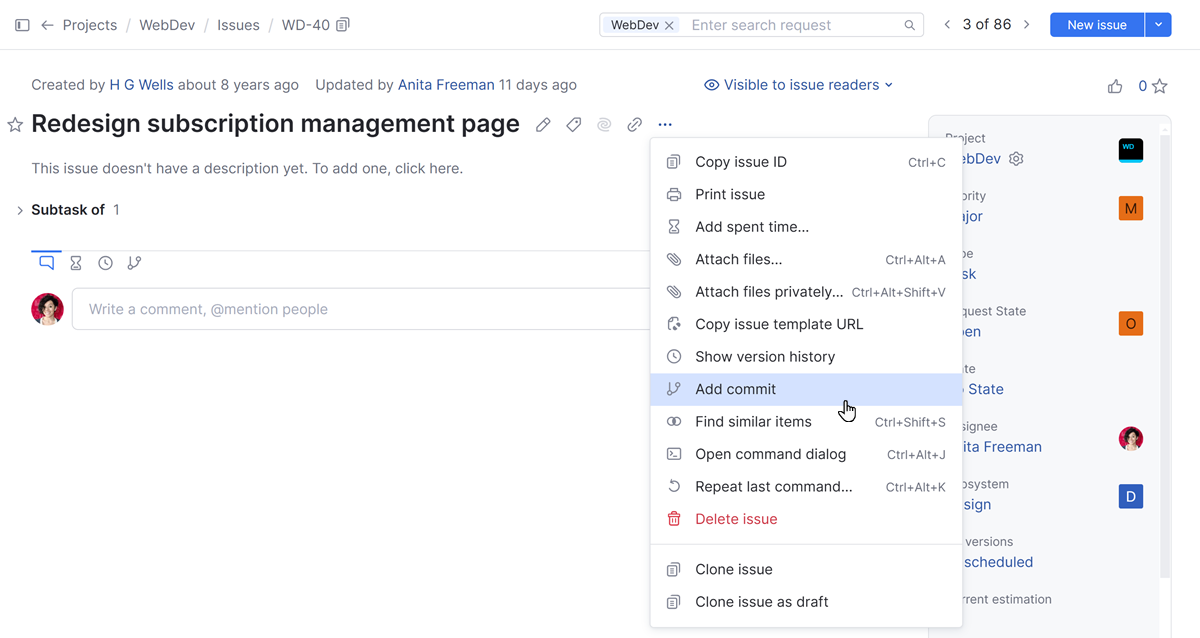This screenshot has width=1200, height=638.
Task: Collapse the left panel with sidebar toggle
Action: pyautogui.click(x=22, y=24)
